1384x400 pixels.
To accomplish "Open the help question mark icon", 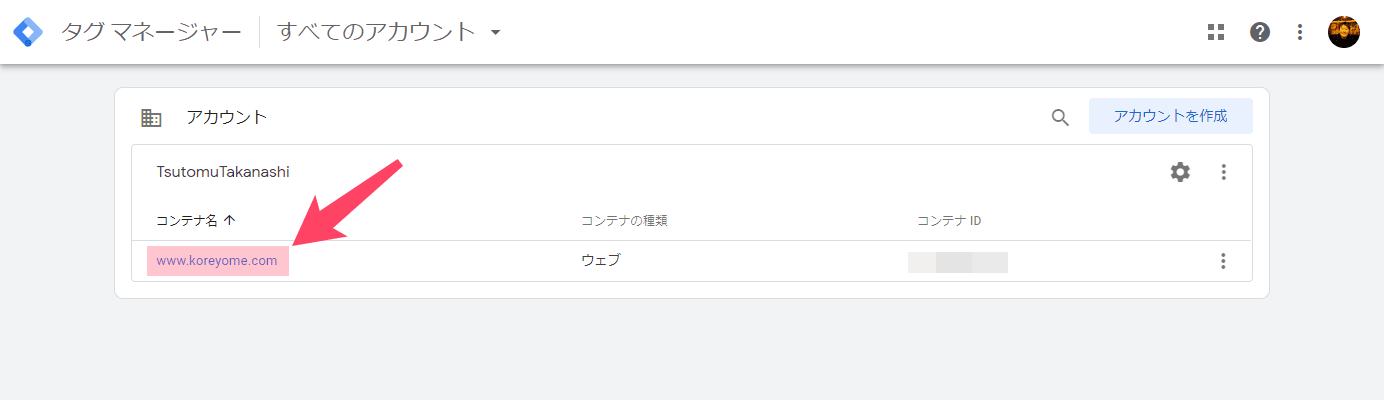I will (1260, 32).
